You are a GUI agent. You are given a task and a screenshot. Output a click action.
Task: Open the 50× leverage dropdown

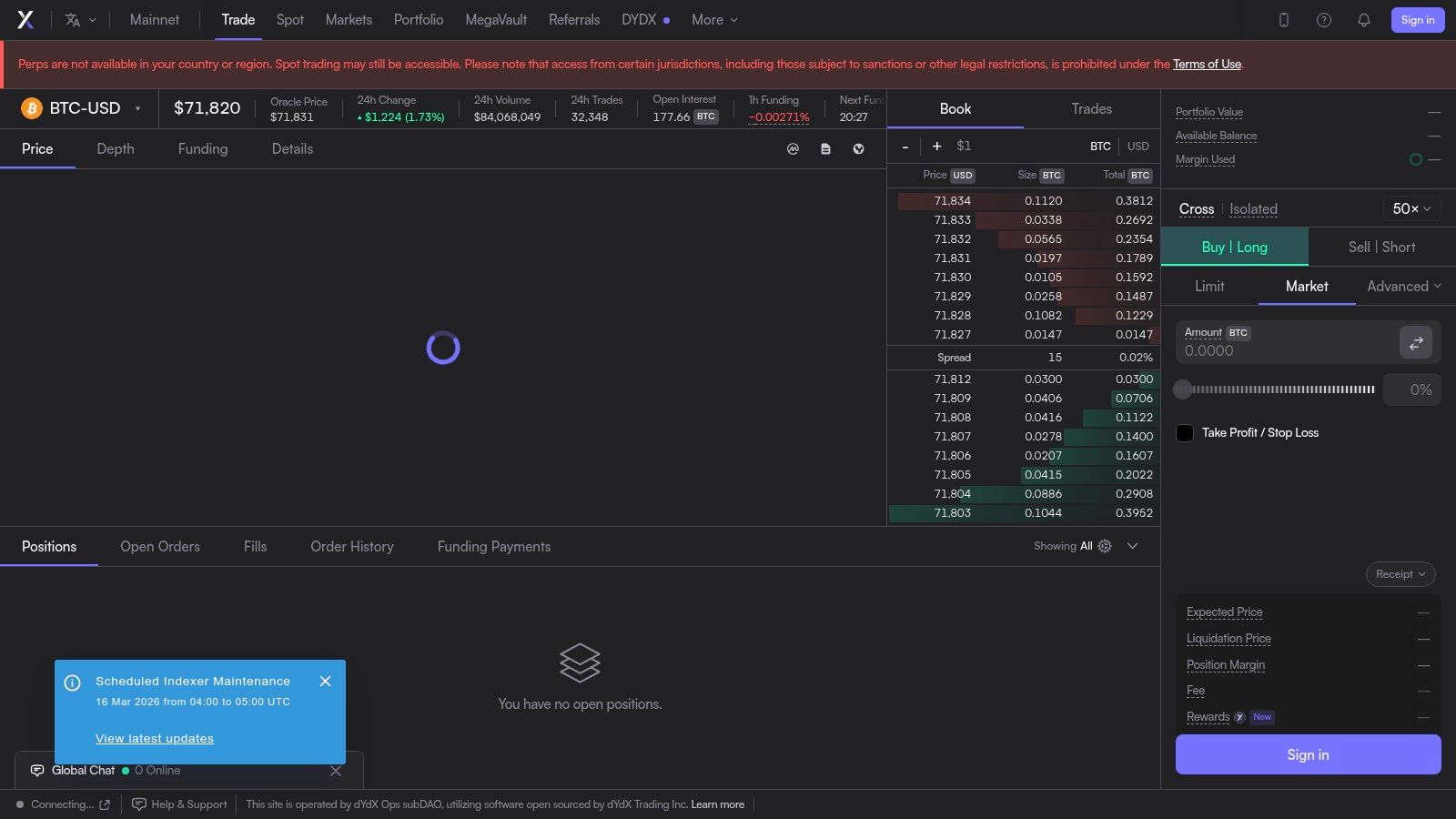1411,209
